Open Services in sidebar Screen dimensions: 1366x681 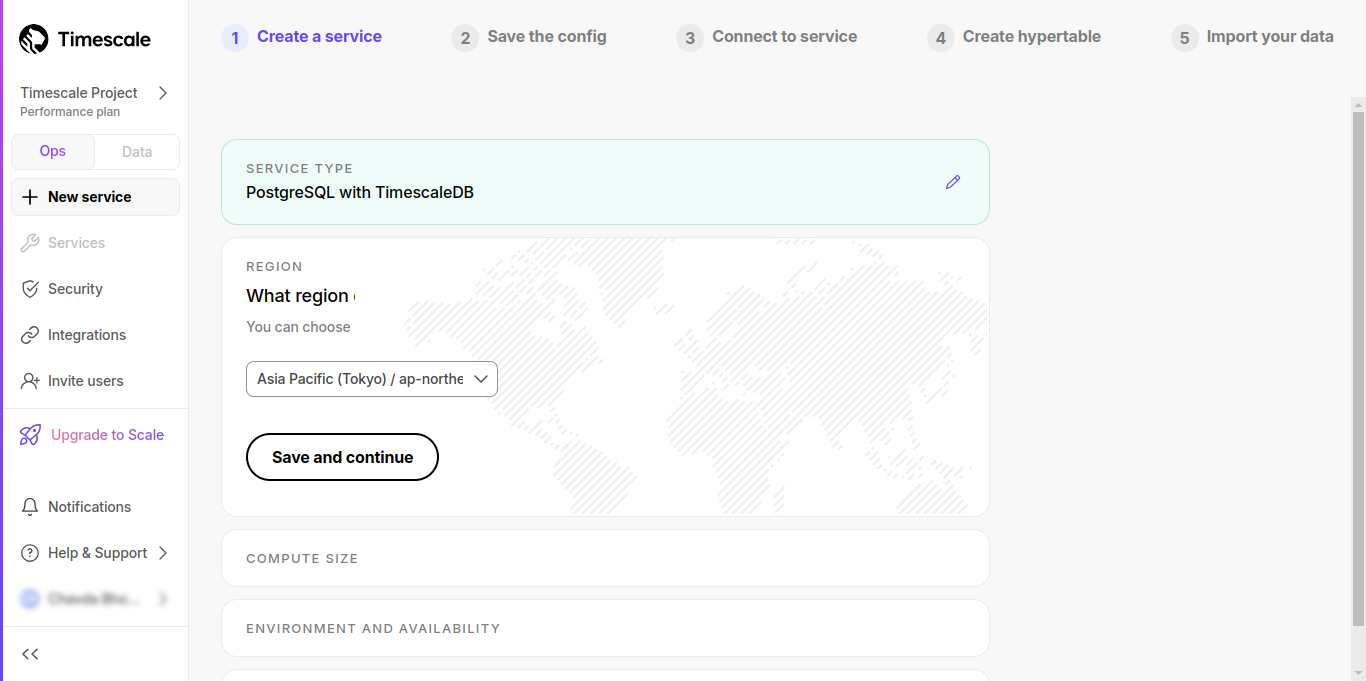[x=95, y=243]
